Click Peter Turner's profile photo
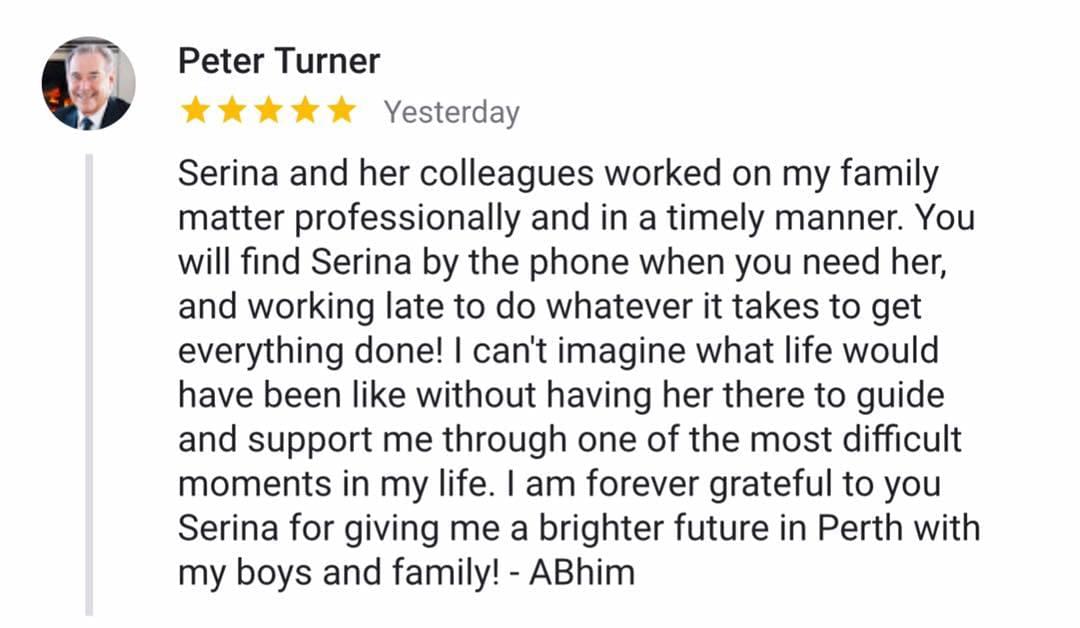 [x=87, y=84]
